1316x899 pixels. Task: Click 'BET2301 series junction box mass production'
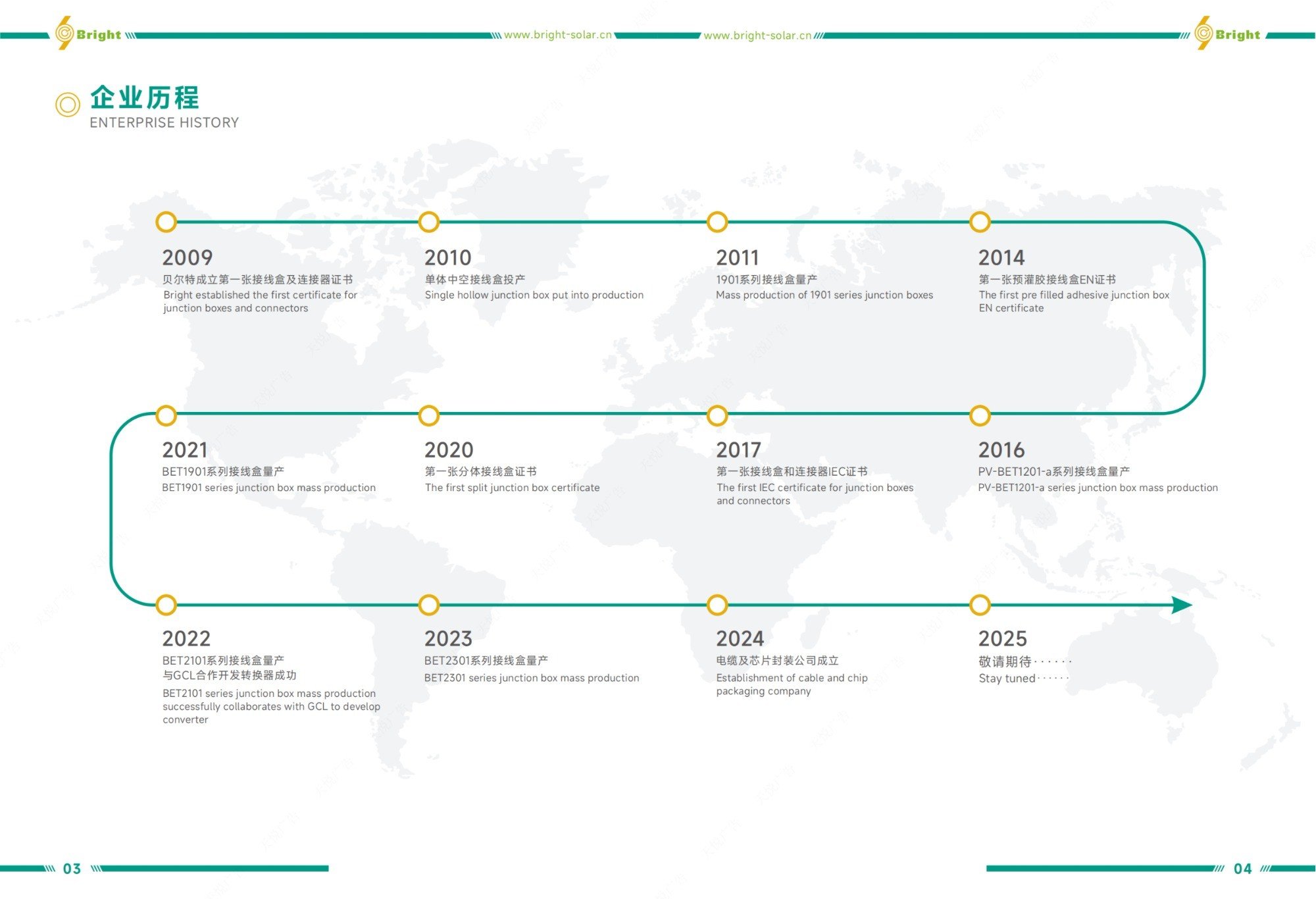point(532,678)
